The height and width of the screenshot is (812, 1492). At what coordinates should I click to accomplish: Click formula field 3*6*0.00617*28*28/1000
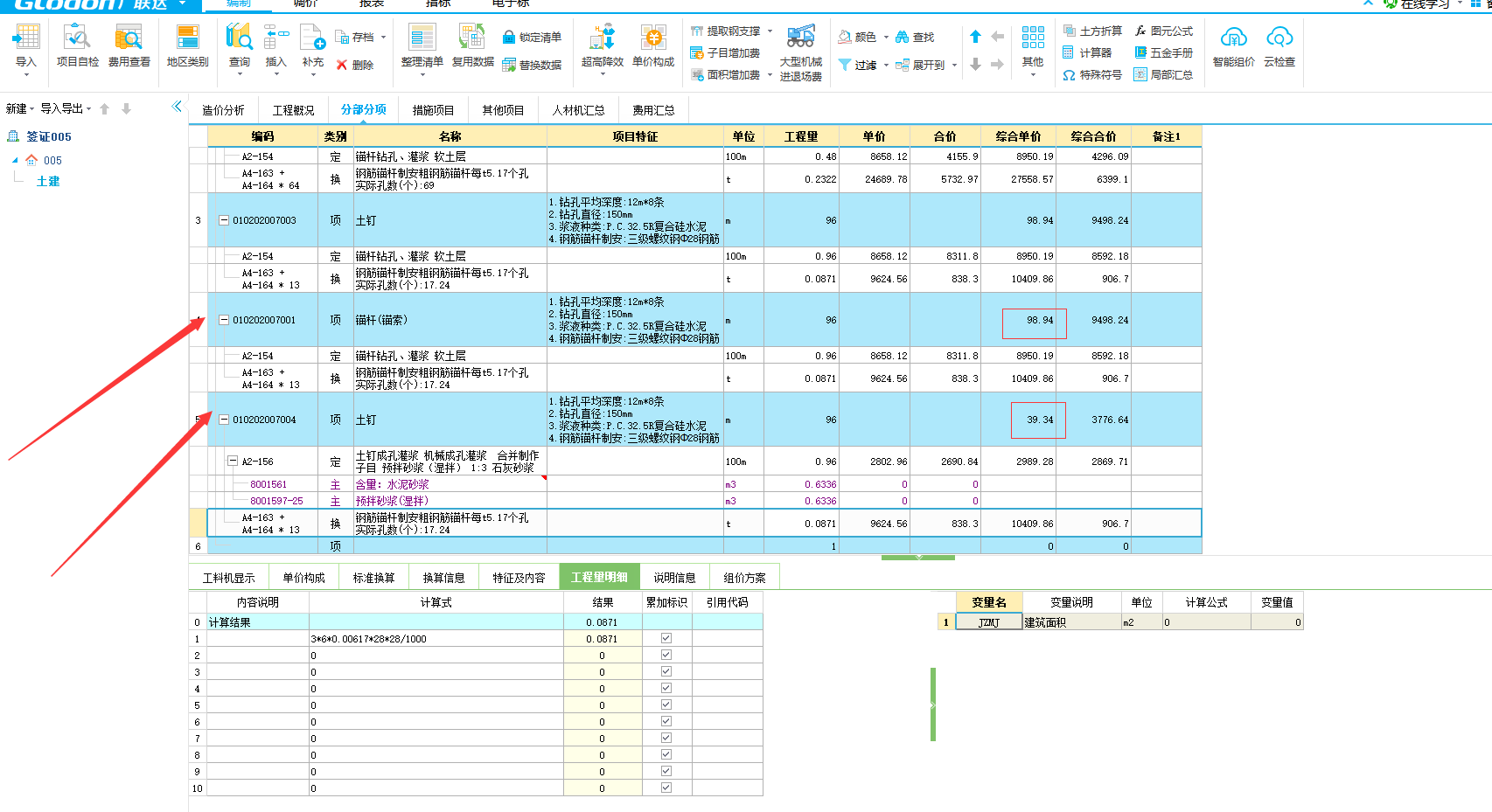click(436, 639)
